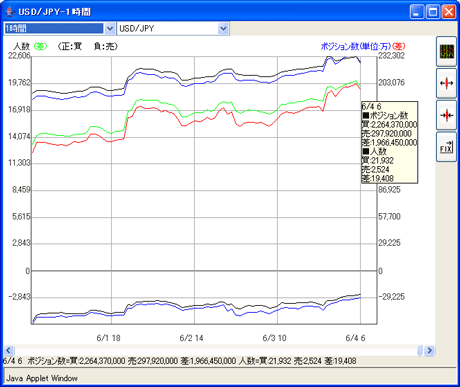Click the left scroll arrow below chart
This screenshot has width=460, height=387.
(x=9, y=350)
